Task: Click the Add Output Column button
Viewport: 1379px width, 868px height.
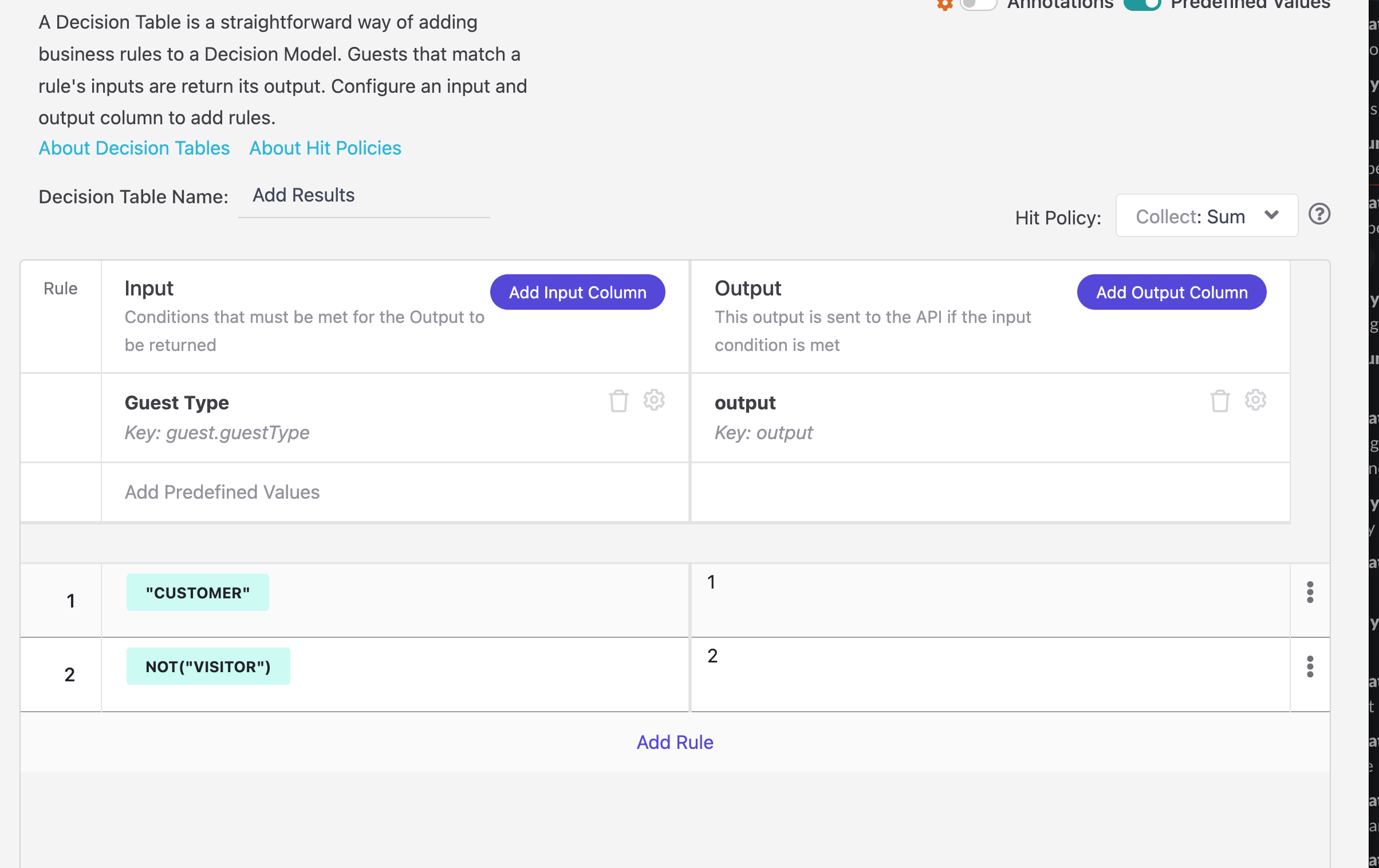Action: pyautogui.click(x=1172, y=291)
